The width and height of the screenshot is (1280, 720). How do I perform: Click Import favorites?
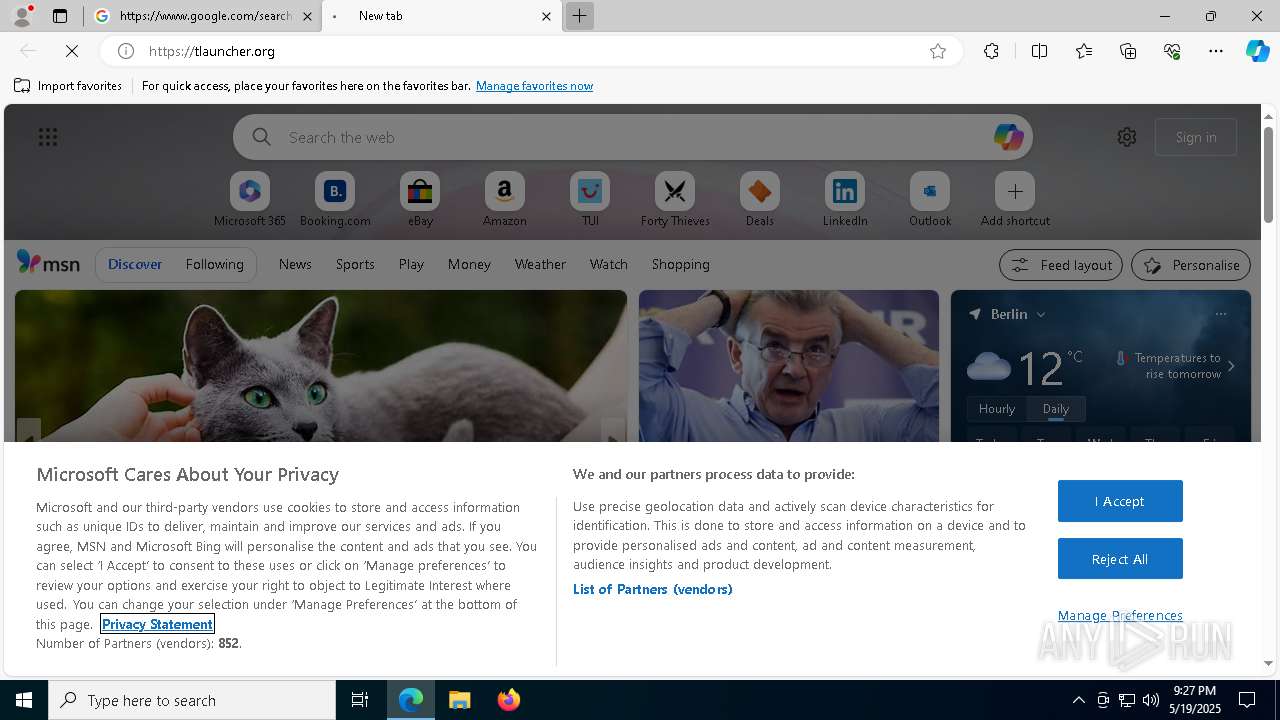(68, 86)
